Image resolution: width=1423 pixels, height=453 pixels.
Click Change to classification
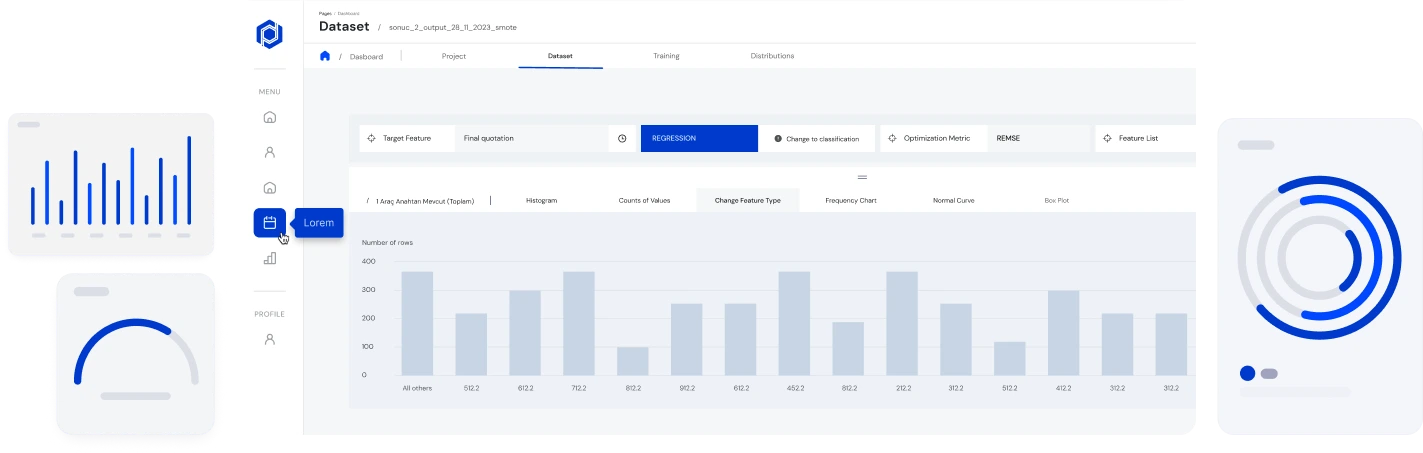click(817, 138)
